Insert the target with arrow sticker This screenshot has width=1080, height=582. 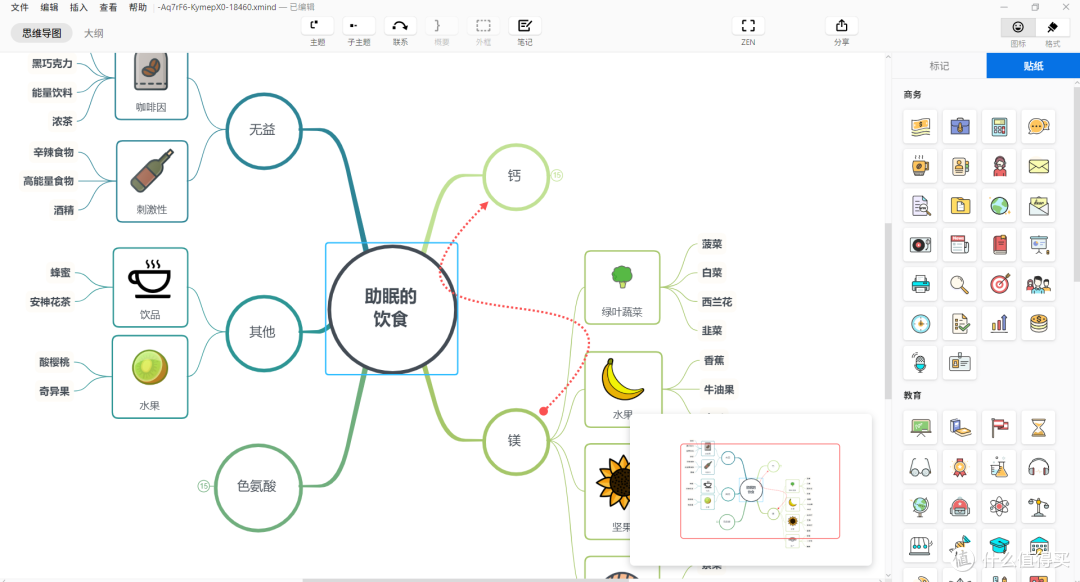tap(999, 284)
